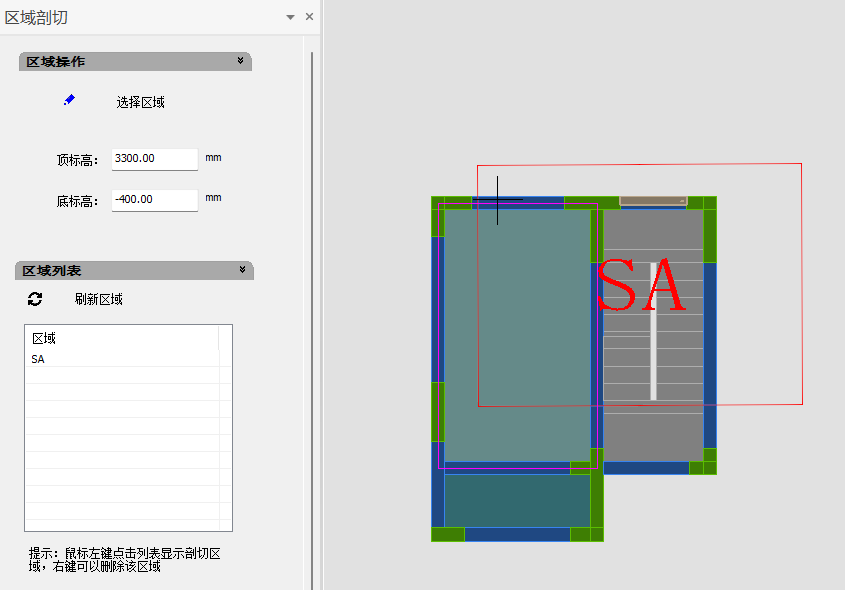Viewport: 845px width, 590px height.
Task: Click the 选择区域 label
Action: click(x=140, y=102)
